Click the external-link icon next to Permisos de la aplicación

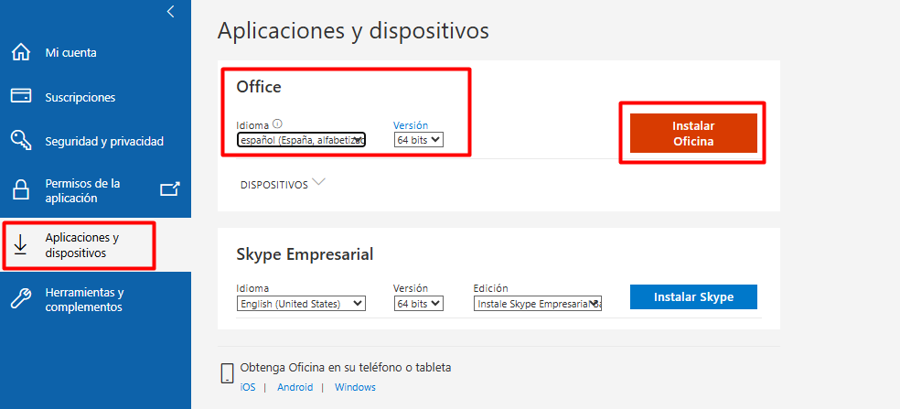click(169, 189)
